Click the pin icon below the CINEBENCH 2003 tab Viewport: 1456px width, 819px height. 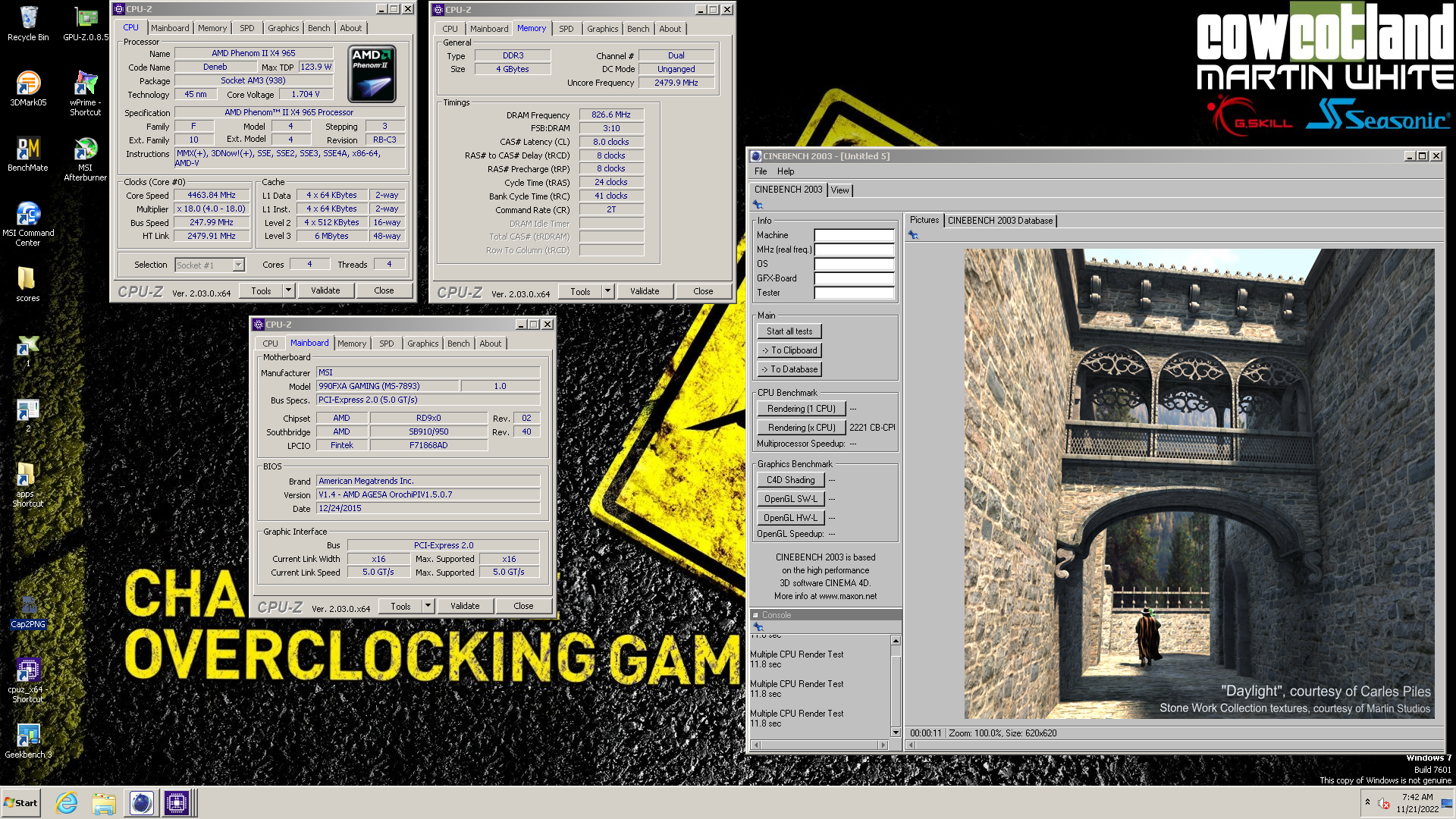[758, 205]
